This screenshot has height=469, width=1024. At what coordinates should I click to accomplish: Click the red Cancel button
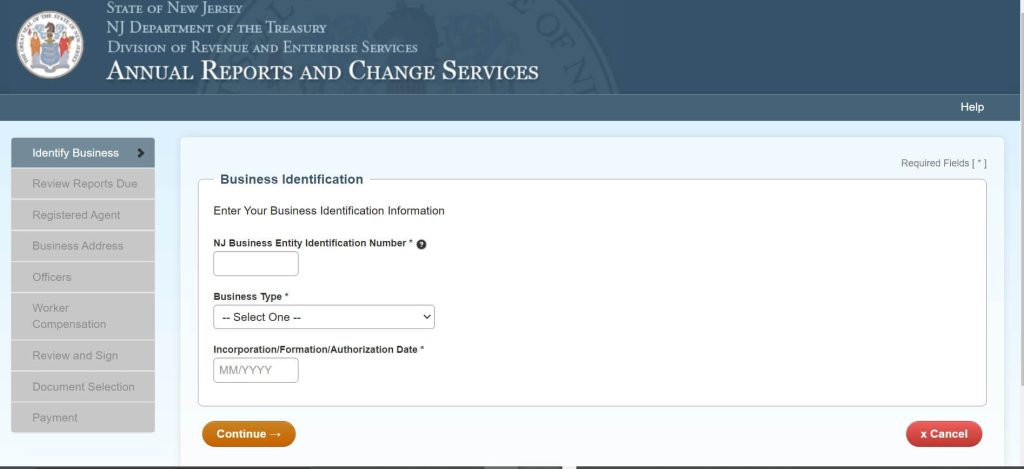coord(943,434)
